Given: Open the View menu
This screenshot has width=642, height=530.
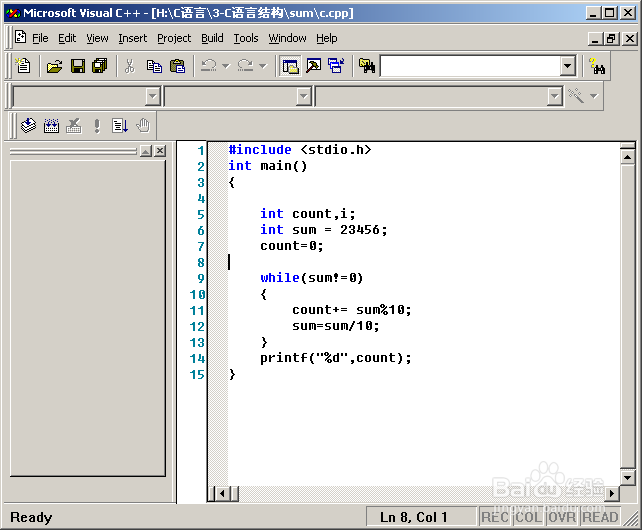Looking at the screenshot, I should point(97,38).
